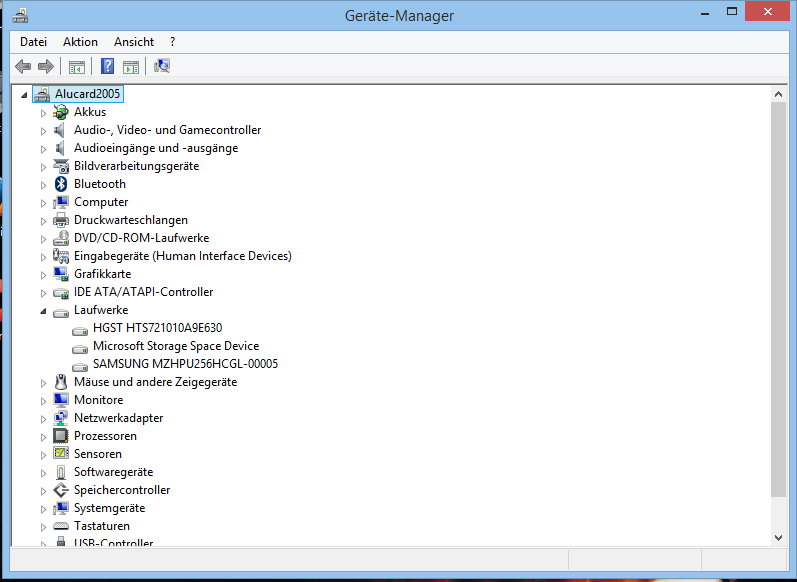This screenshot has height=582, width=797.
Task: Expand the Systemgeräte category
Action: (x=43, y=509)
